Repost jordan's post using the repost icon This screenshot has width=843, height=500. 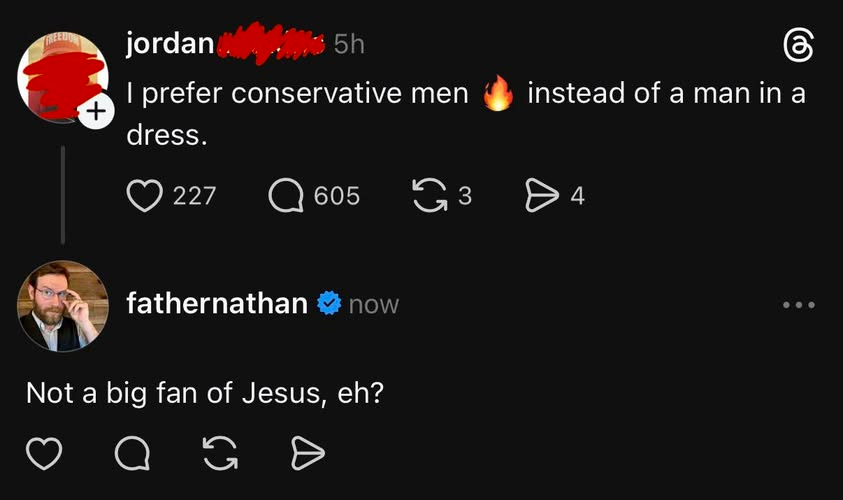tap(429, 195)
